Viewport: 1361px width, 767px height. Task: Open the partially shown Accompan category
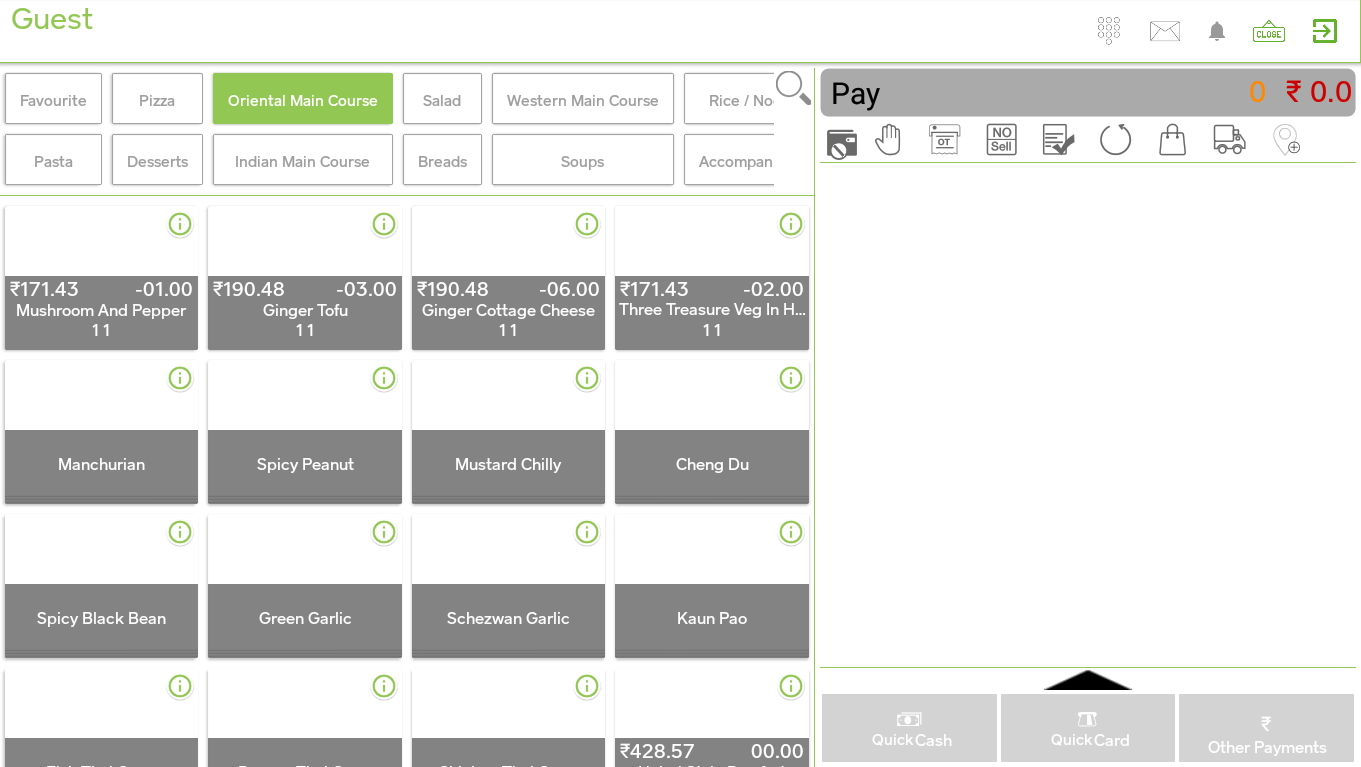tap(729, 161)
